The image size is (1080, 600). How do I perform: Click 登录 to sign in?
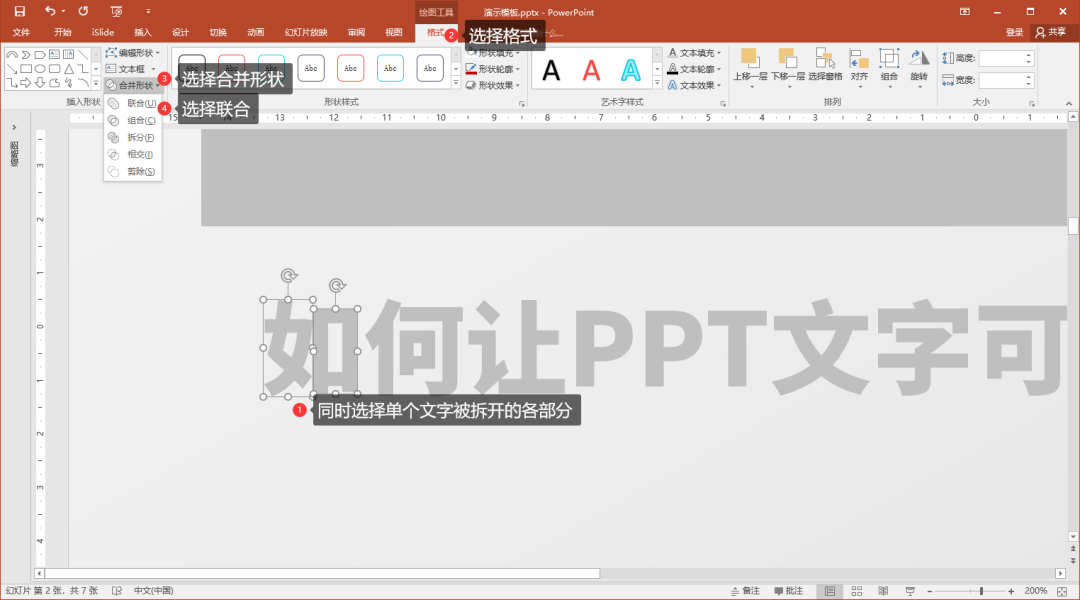pos(1014,32)
